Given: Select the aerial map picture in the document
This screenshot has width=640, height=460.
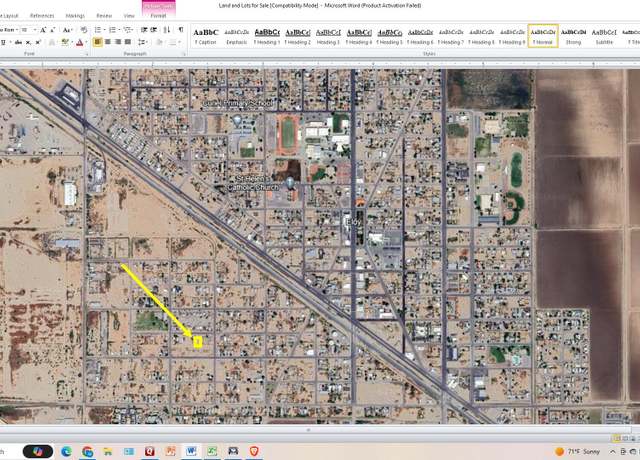Looking at the screenshot, I should (320, 246).
